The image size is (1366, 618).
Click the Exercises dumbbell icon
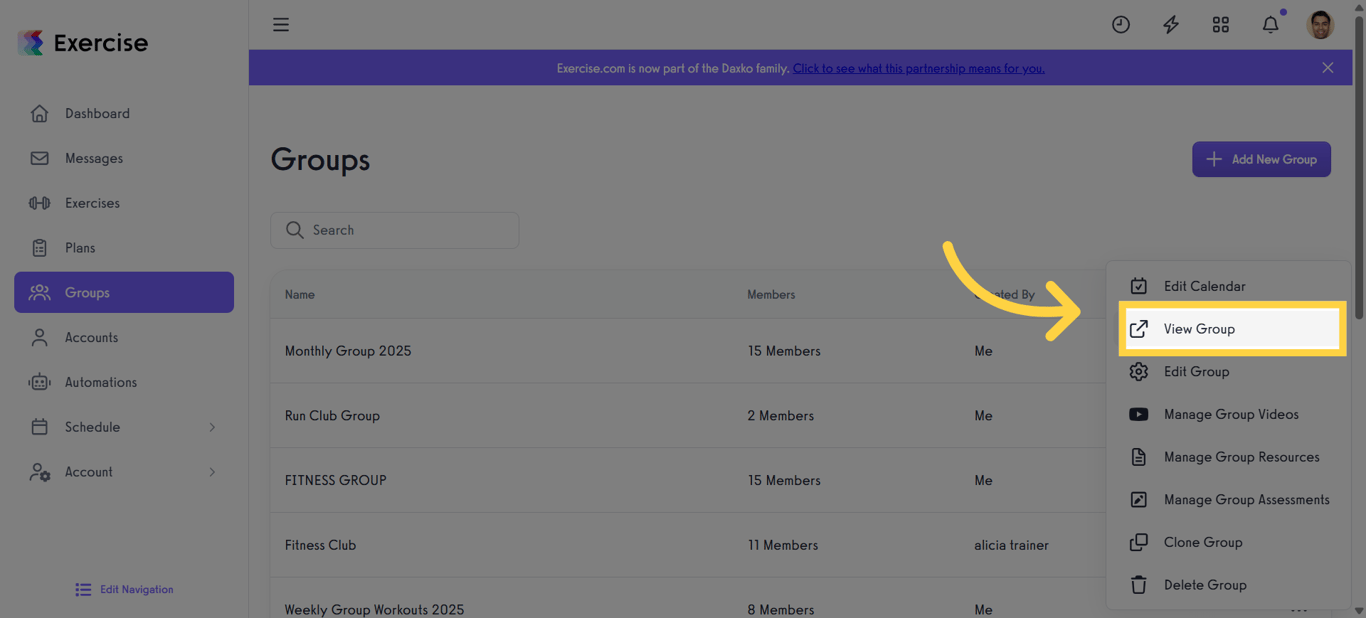pos(39,203)
